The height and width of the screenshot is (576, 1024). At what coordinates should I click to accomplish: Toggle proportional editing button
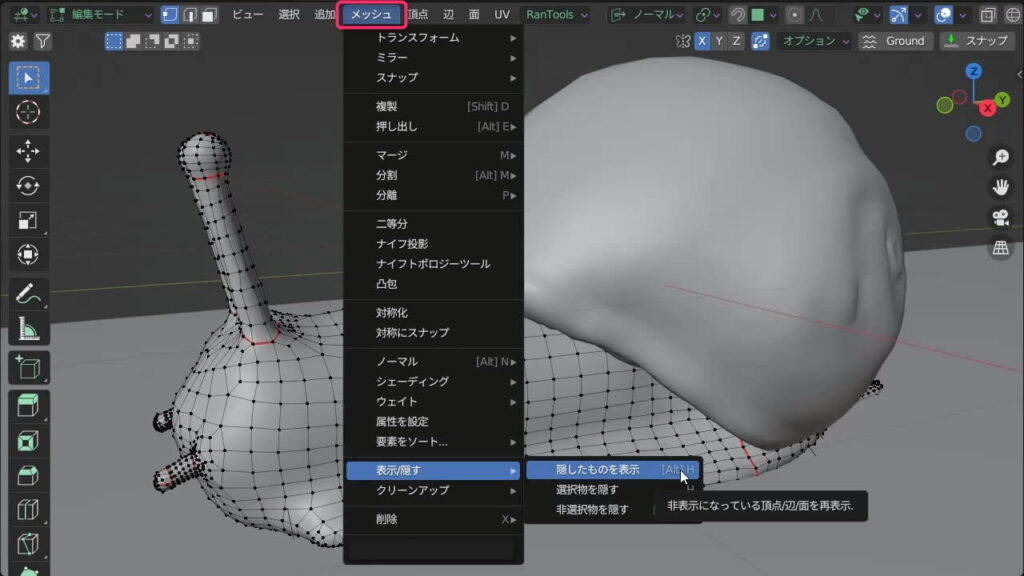(794, 14)
